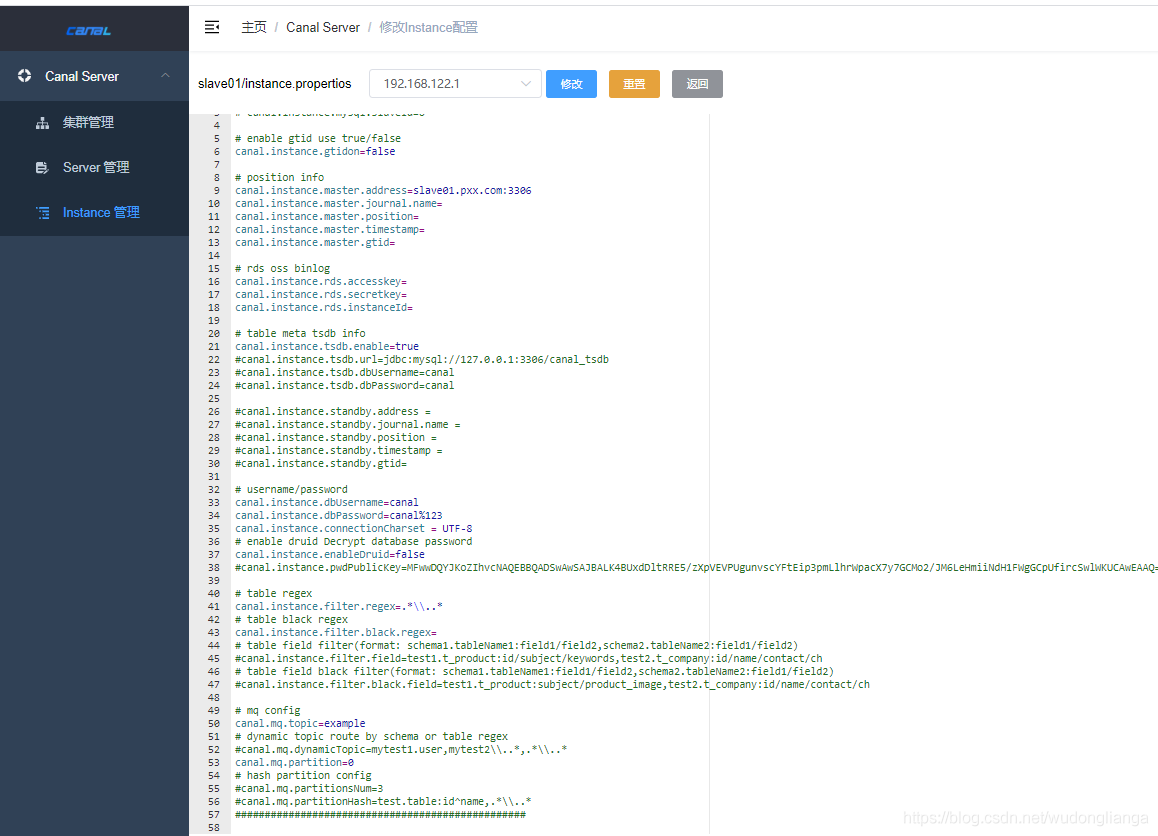Viewport: 1158px width, 836px height.
Task: Select Canal Server sidebar menu
Action: 95,75
